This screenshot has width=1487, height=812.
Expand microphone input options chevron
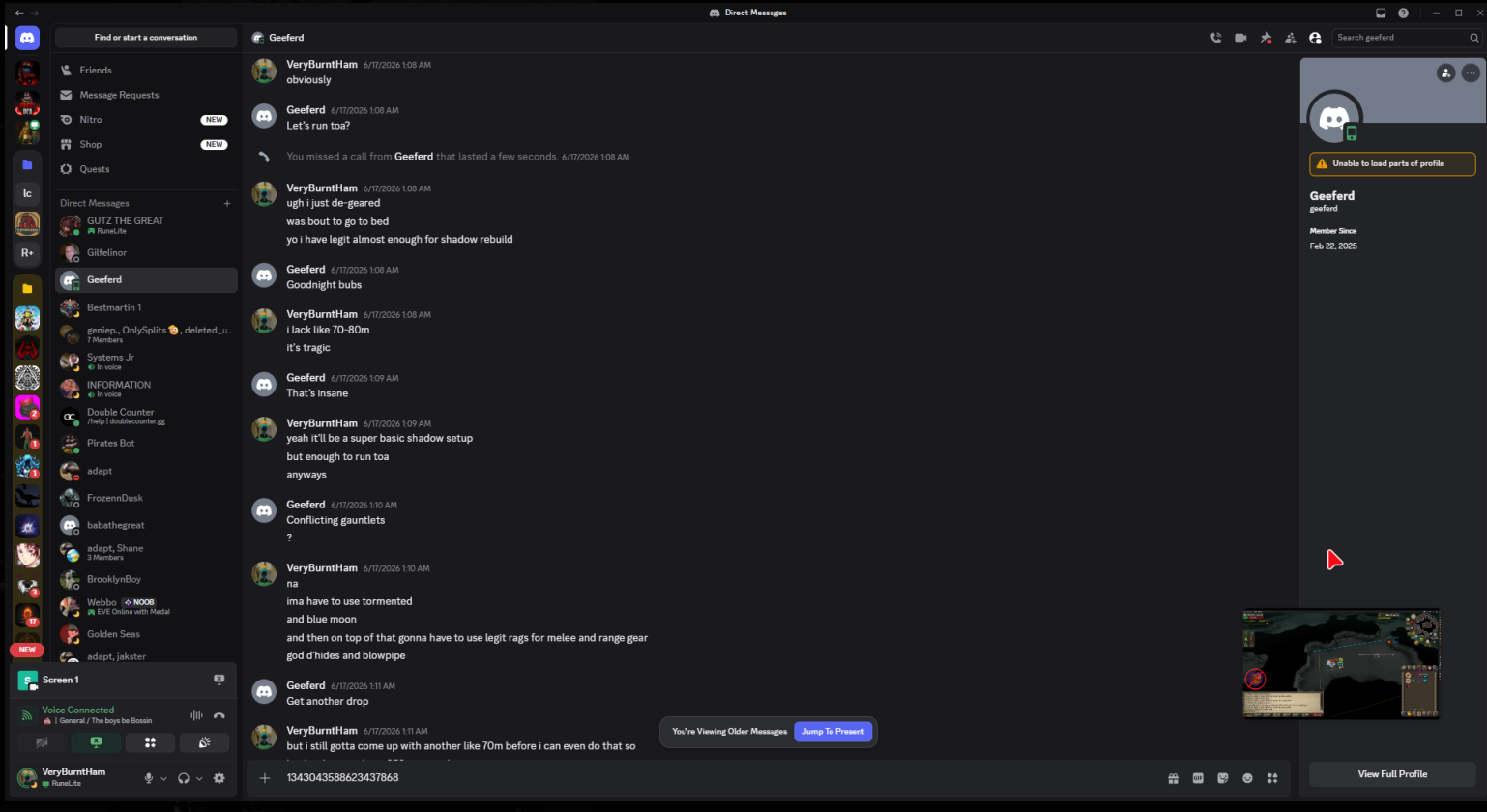[163, 778]
